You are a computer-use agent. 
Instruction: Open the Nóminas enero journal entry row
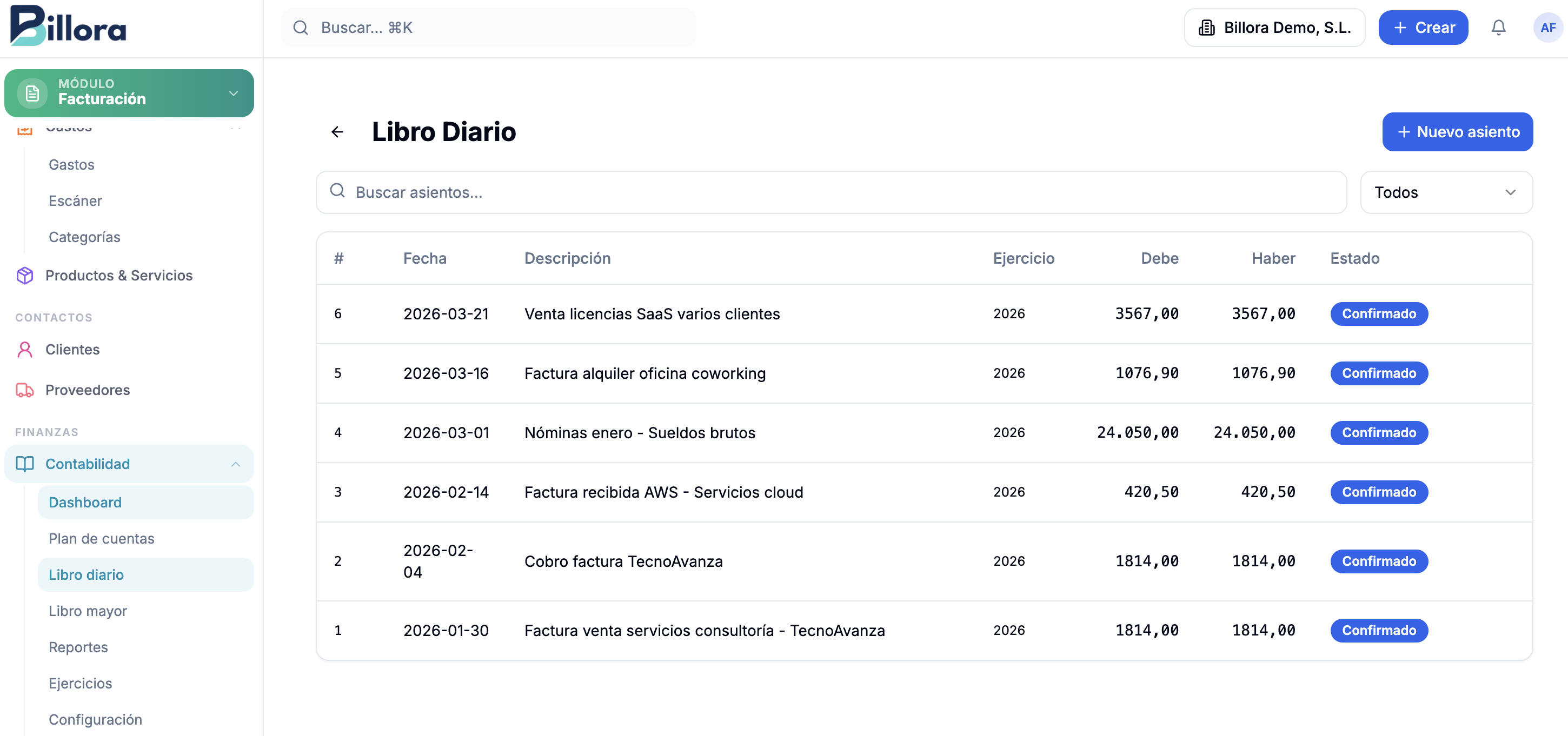(639, 432)
